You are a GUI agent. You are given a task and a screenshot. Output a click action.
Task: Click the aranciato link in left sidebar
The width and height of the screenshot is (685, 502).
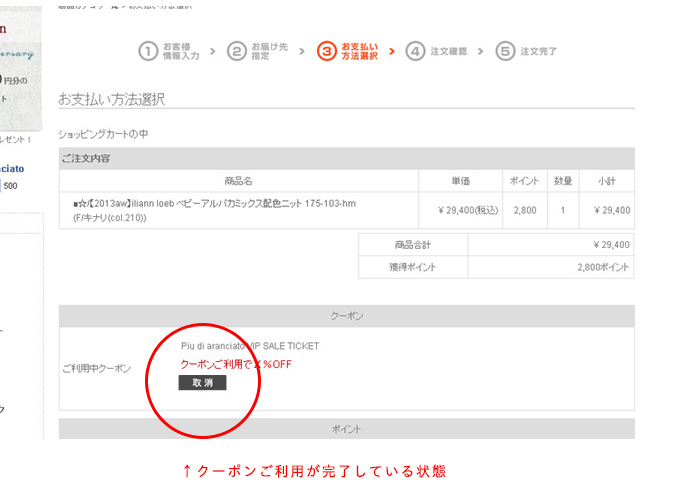pos(12,170)
